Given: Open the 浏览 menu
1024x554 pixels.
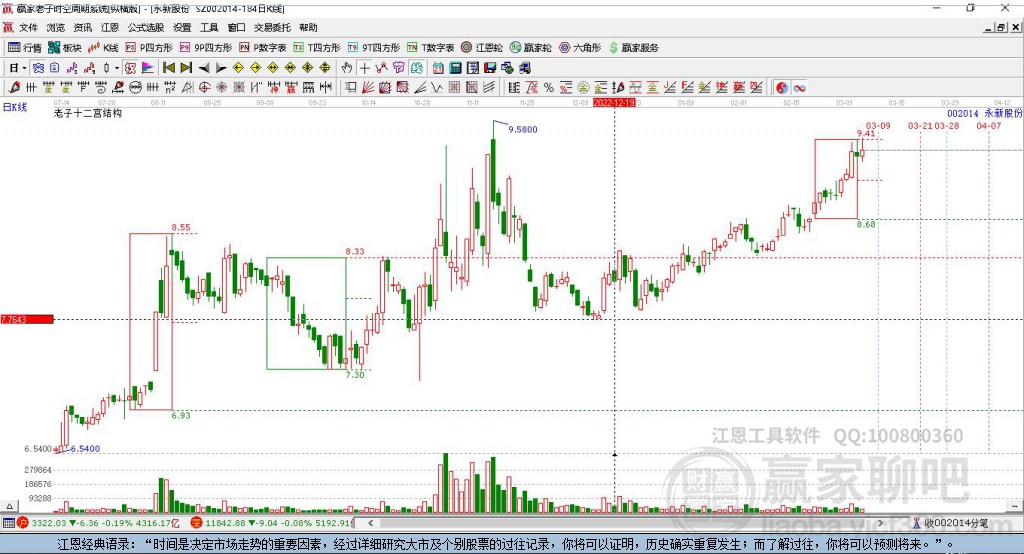Looking at the screenshot, I should tap(56, 27).
